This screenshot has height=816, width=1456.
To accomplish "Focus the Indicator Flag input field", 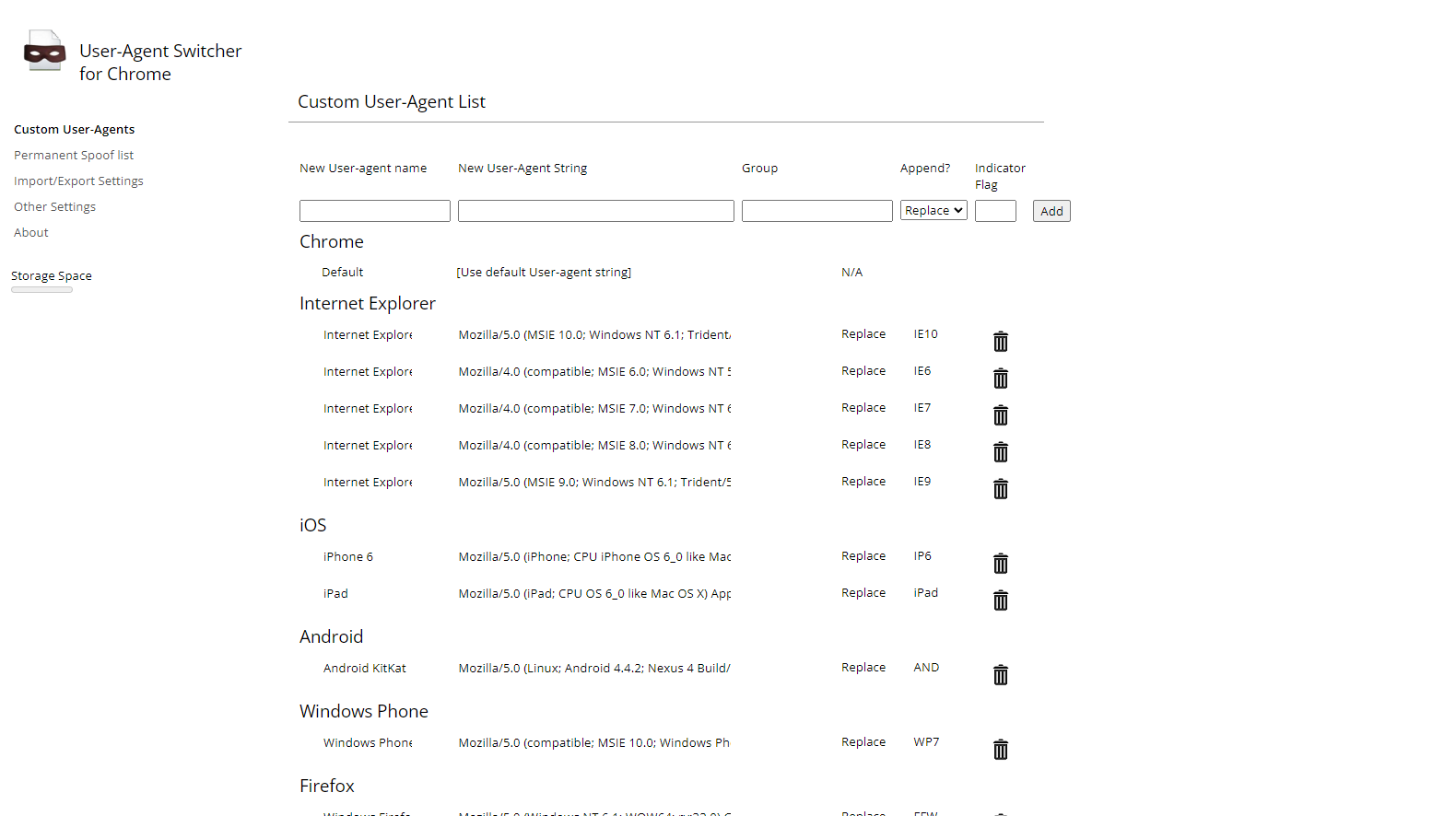I will pos(995,211).
